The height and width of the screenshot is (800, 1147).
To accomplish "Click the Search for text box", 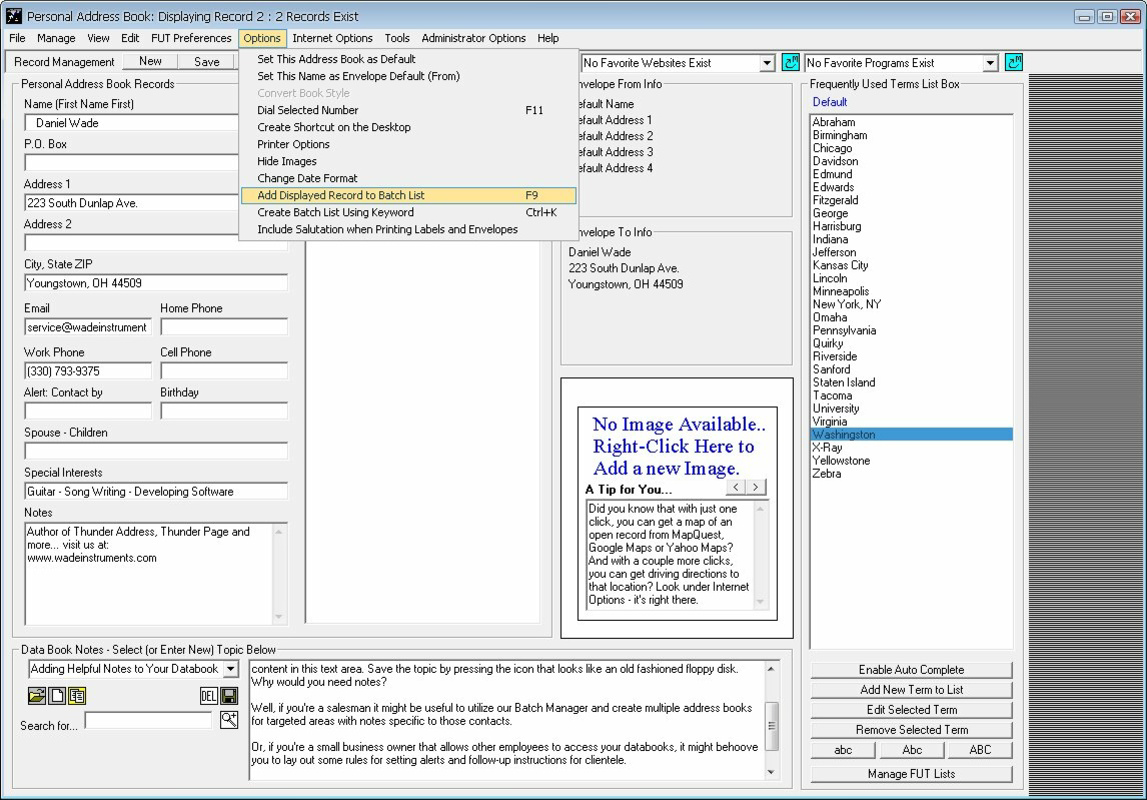I will 148,720.
